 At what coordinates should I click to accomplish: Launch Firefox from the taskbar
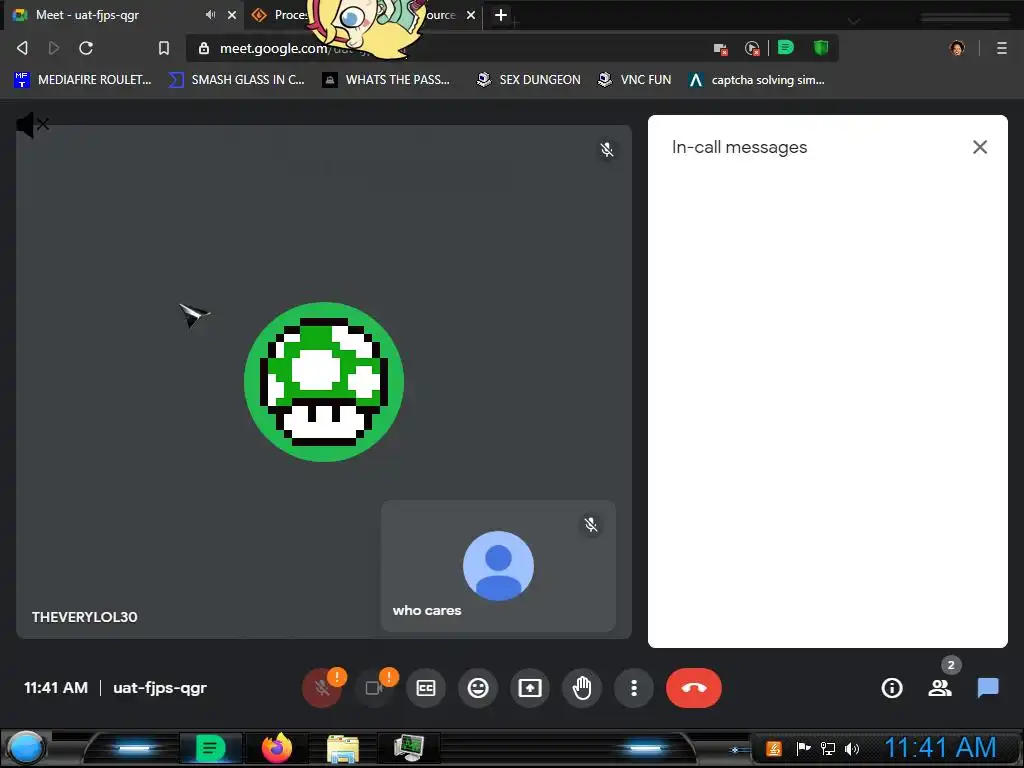[277, 748]
